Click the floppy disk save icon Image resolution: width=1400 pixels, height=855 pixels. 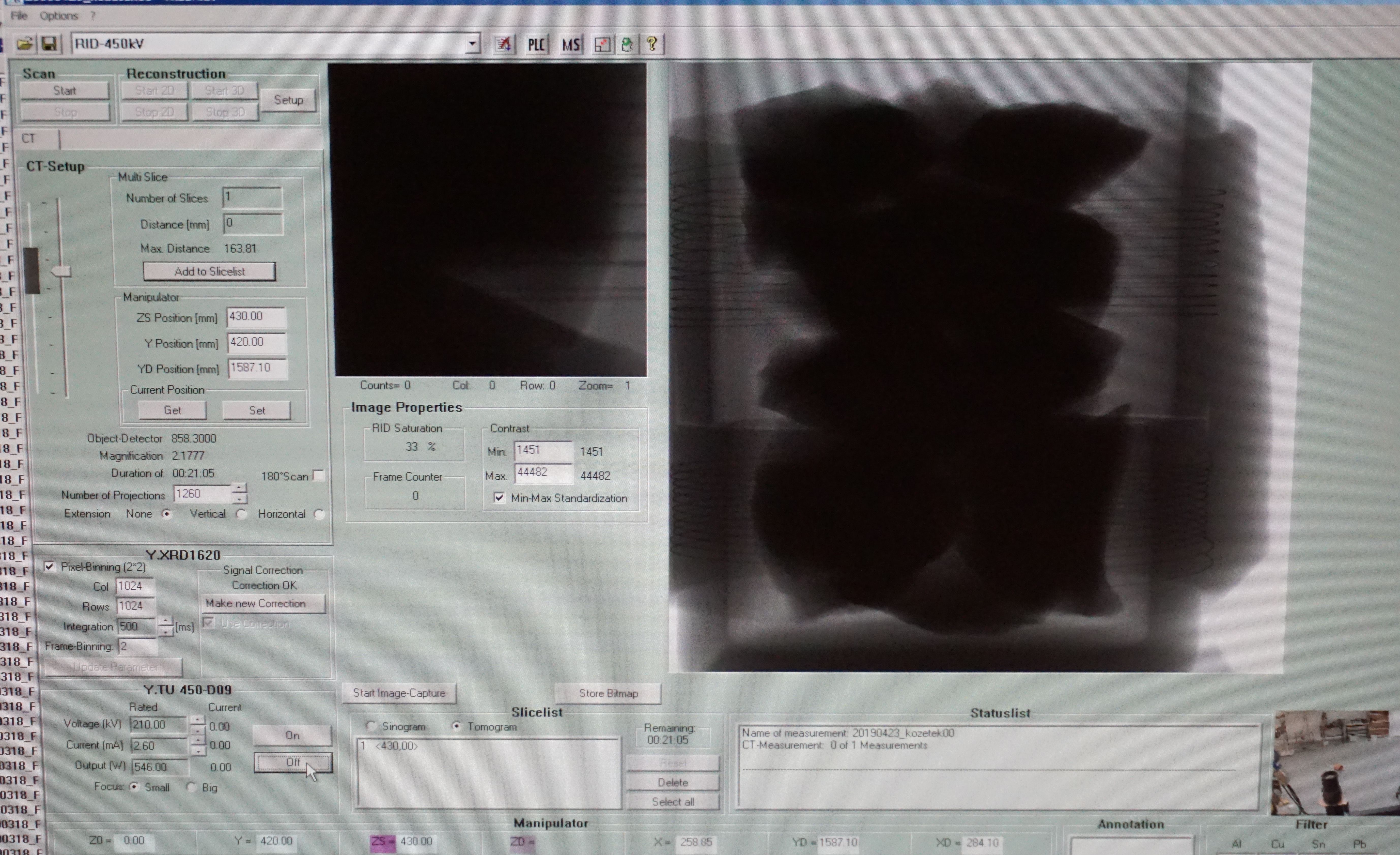[x=50, y=44]
